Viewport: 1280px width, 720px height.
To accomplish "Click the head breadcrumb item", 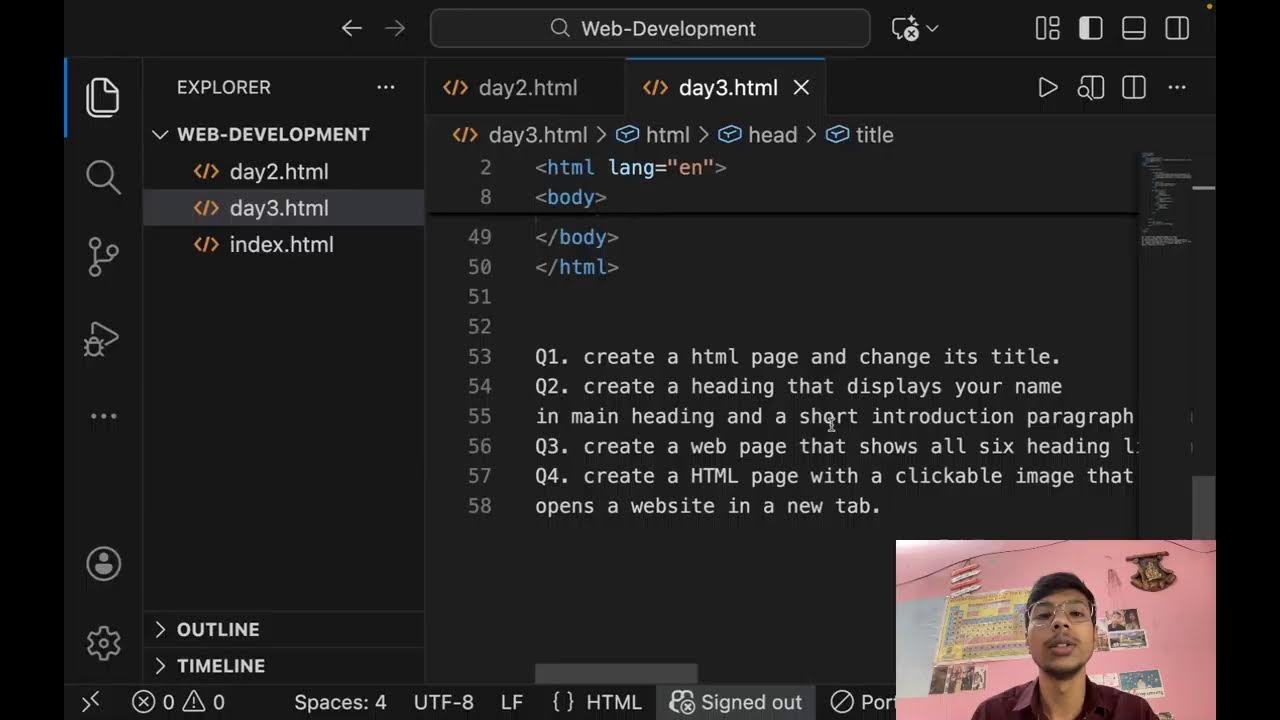I will (x=758, y=135).
